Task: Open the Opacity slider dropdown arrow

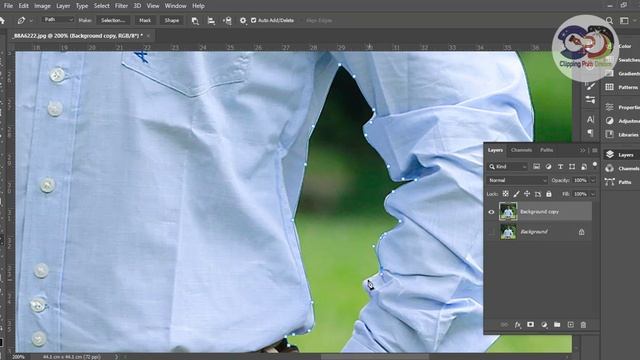Action: coord(593,180)
